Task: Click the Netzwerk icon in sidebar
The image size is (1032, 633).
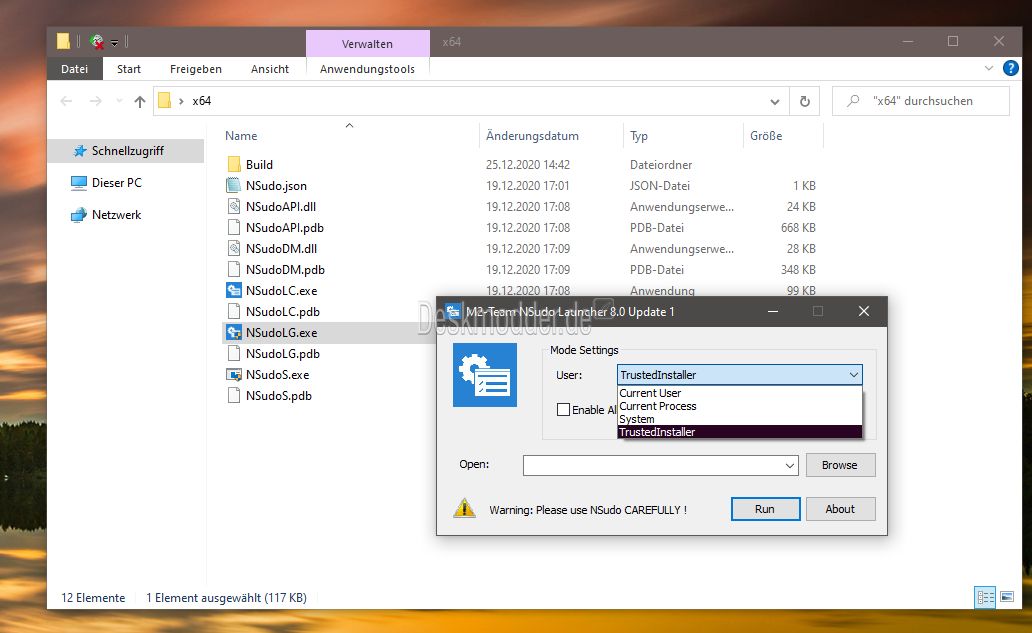Action: (x=79, y=215)
